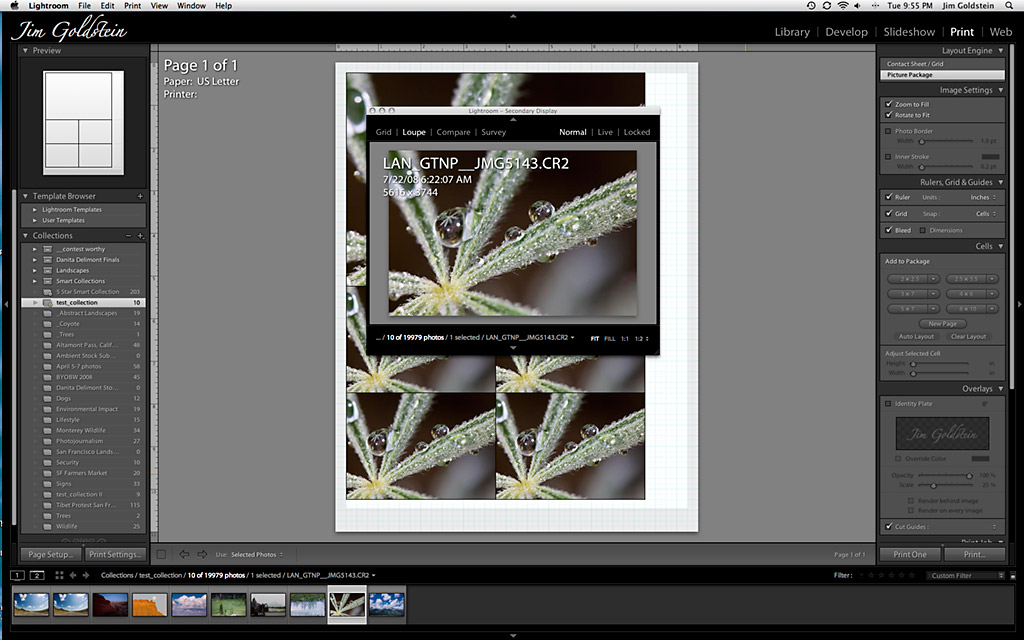The height and width of the screenshot is (640, 1024).
Task: Toggle Bleed checkbox
Action: 889,230
